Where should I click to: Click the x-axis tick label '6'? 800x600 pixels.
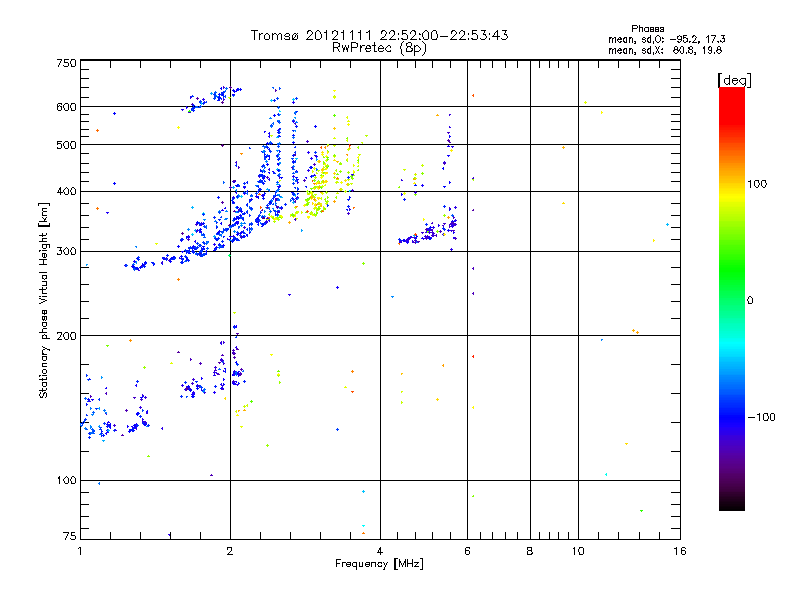[x=467, y=551]
